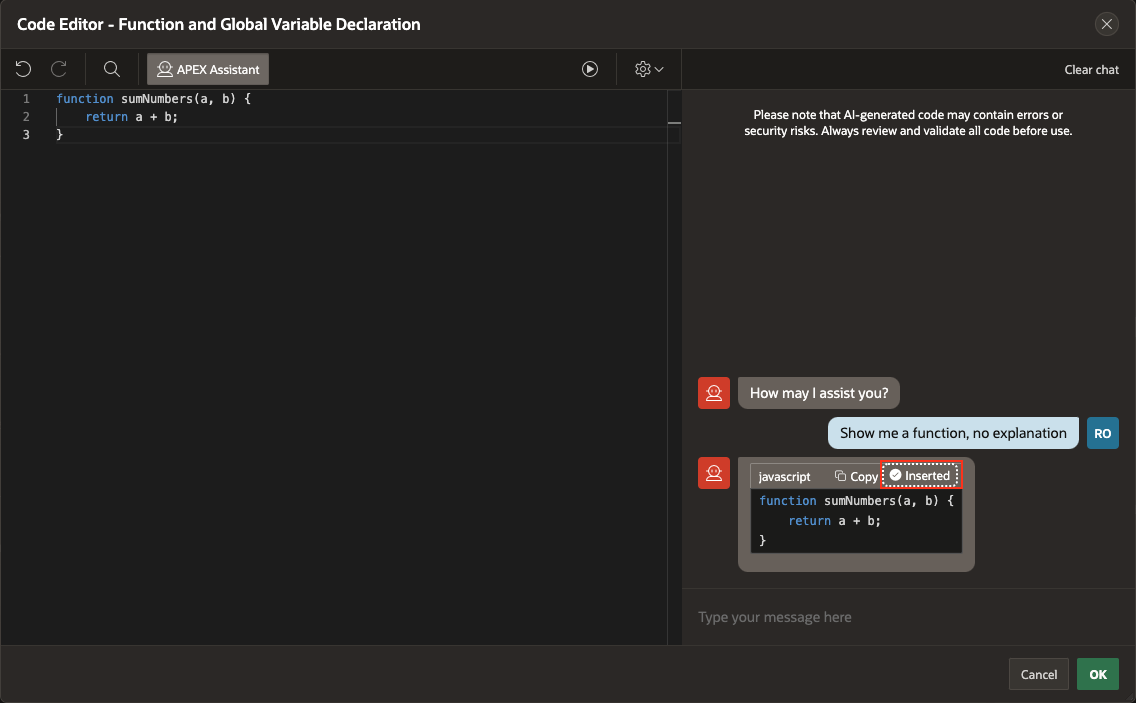Click the assistant avatar beside code reply
This screenshot has width=1136, height=703.
click(714, 474)
